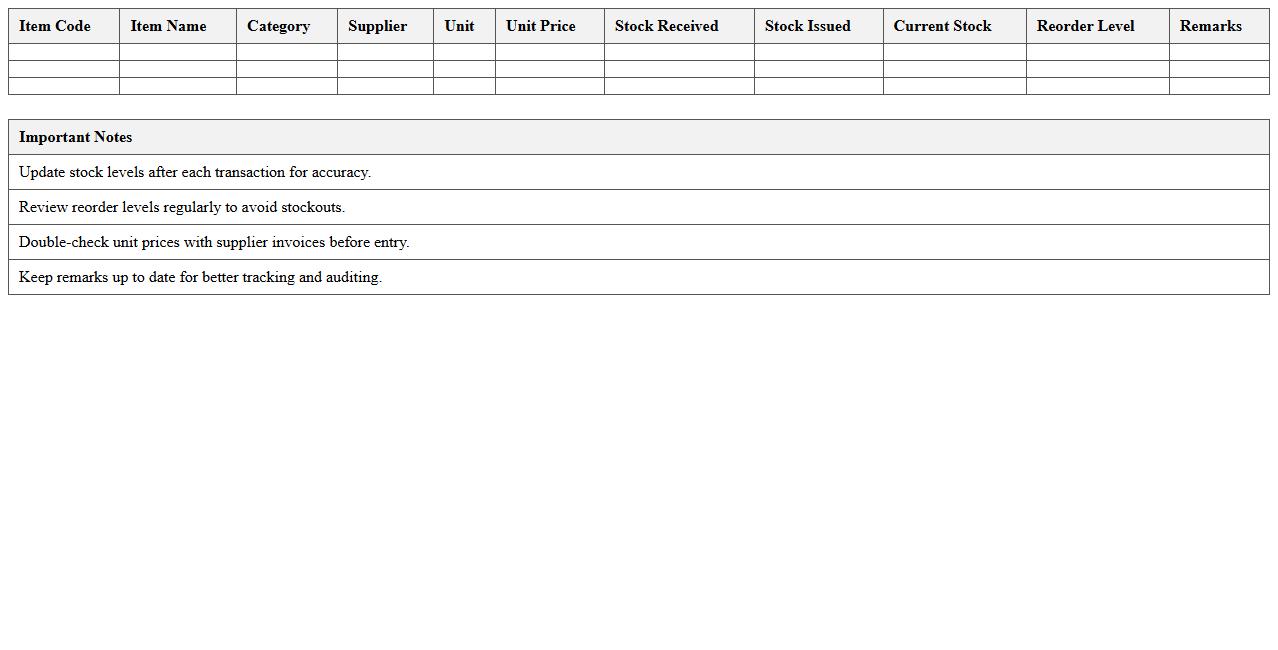Click first empty cell under Item Code
The height and width of the screenshot is (650, 1278).
[x=64, y=52]
